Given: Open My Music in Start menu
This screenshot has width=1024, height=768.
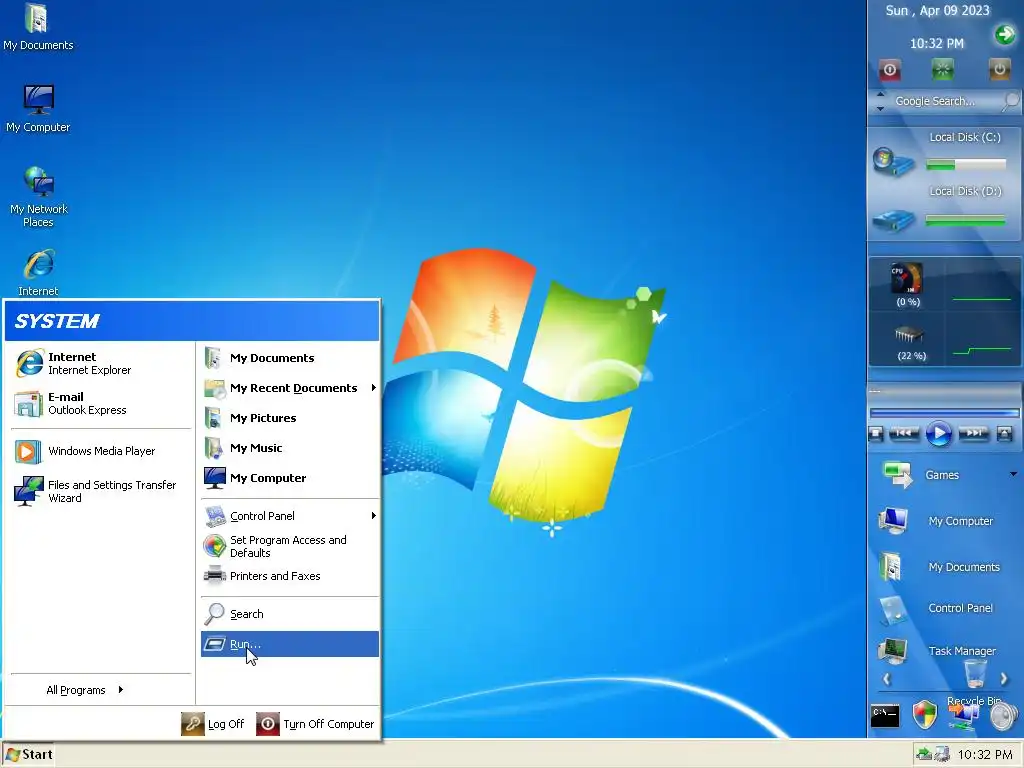Looking at the screenshot, I should [289, 448].
